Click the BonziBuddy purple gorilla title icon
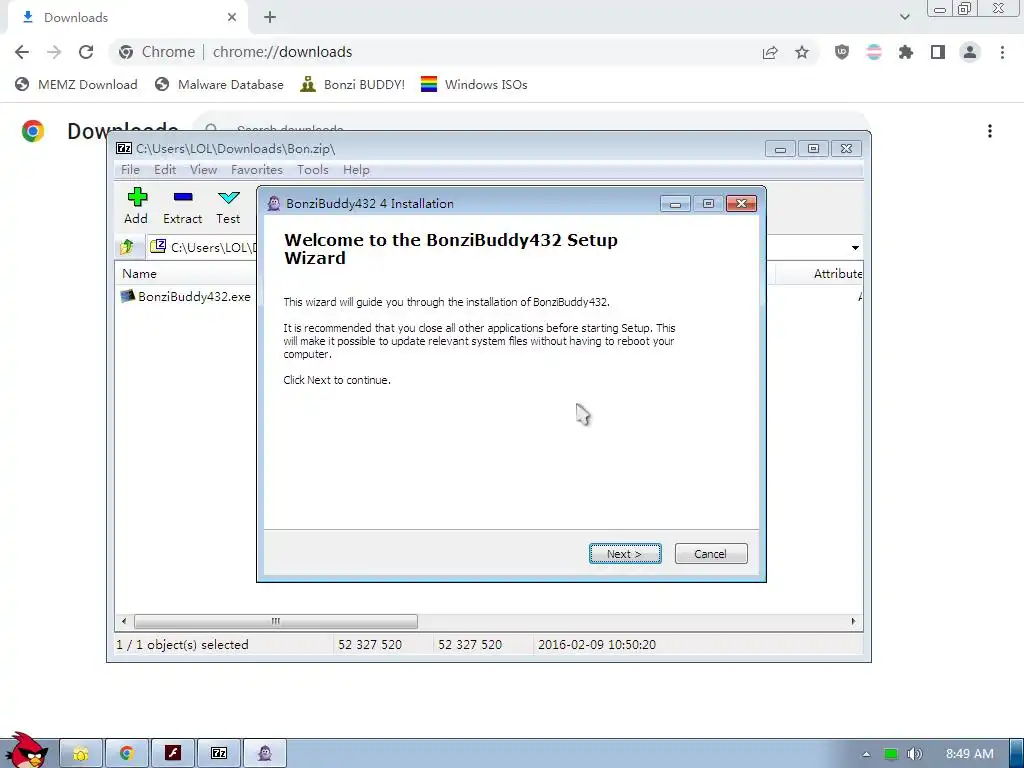The width and height of the screenshot is (1024, 768). 274,204
